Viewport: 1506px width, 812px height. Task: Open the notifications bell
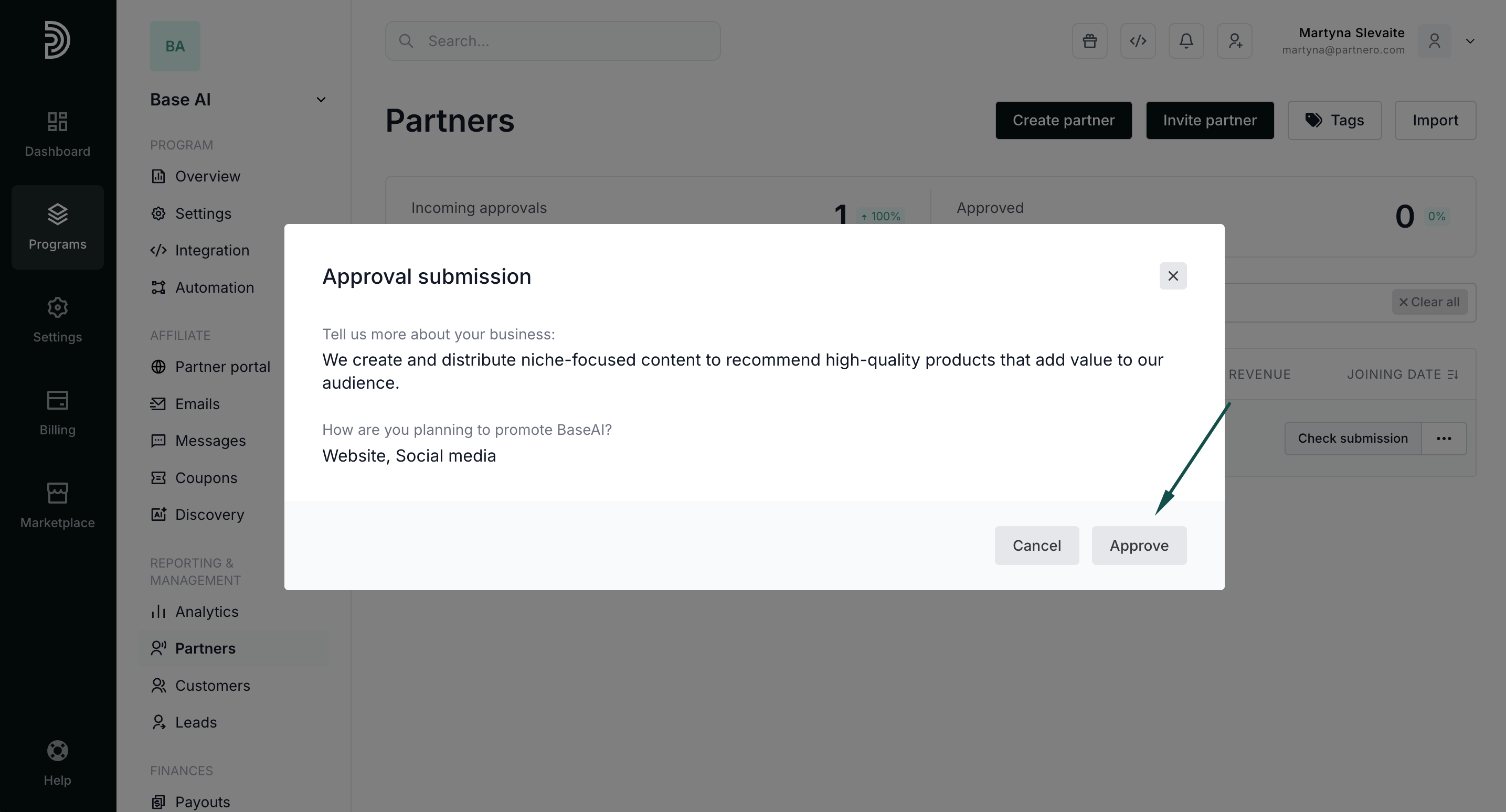pos(1185,41)
